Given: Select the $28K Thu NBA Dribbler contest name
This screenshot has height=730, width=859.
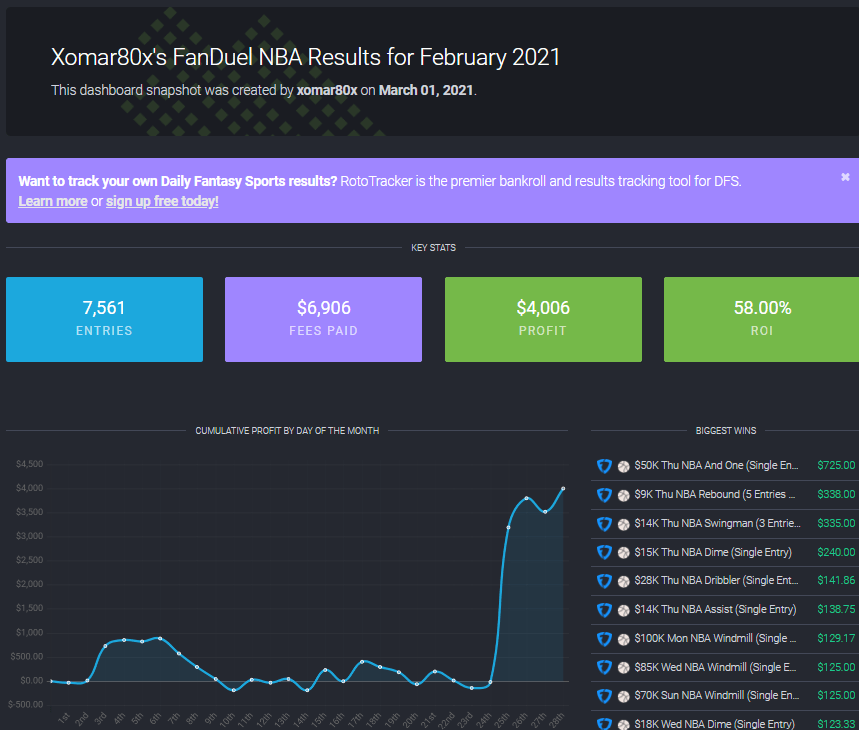Looking at the screenshot, I should 716,580.
